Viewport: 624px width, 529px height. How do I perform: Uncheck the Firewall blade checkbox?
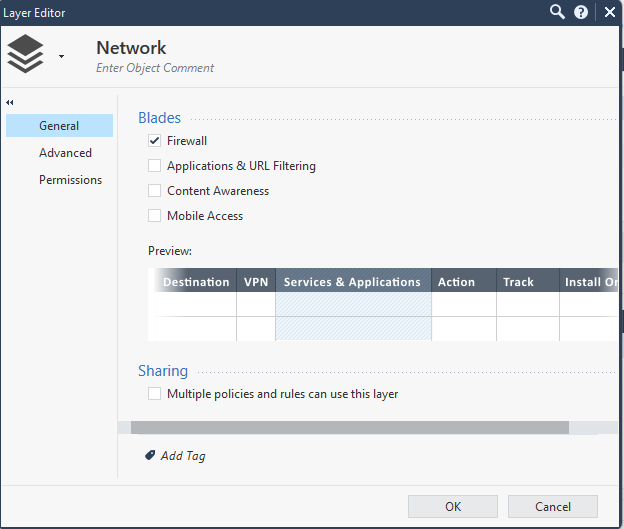click(x=154, y=141)
